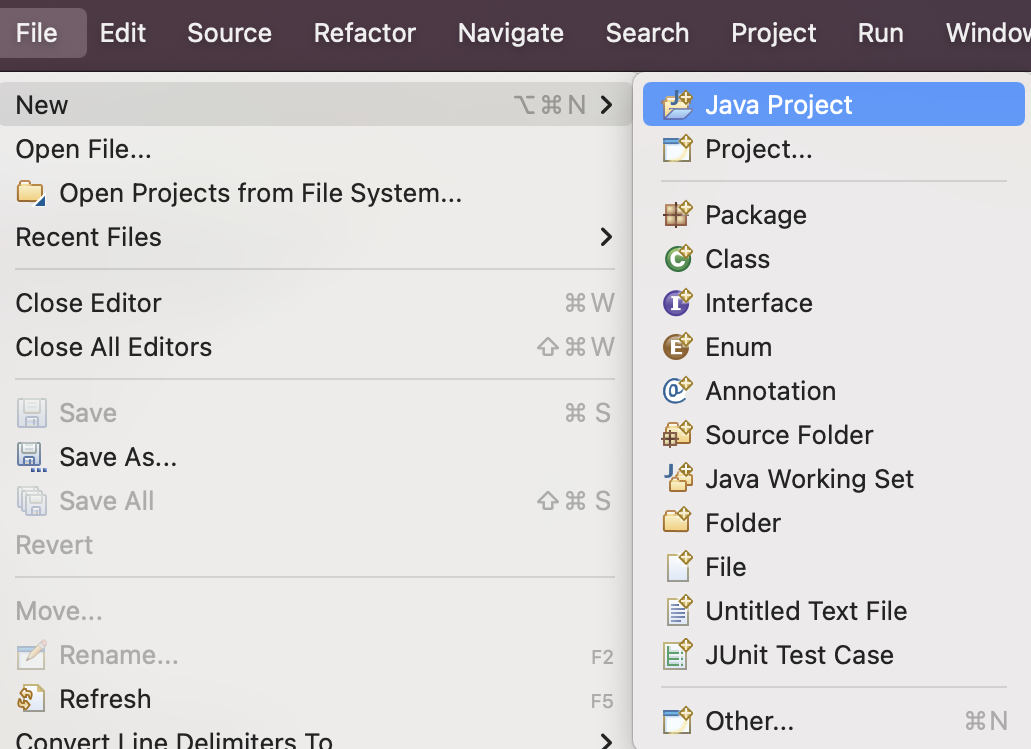1031x749 pixels.
Task: Click the Java Project icon in submenu
Action: [x=678, y=105]
